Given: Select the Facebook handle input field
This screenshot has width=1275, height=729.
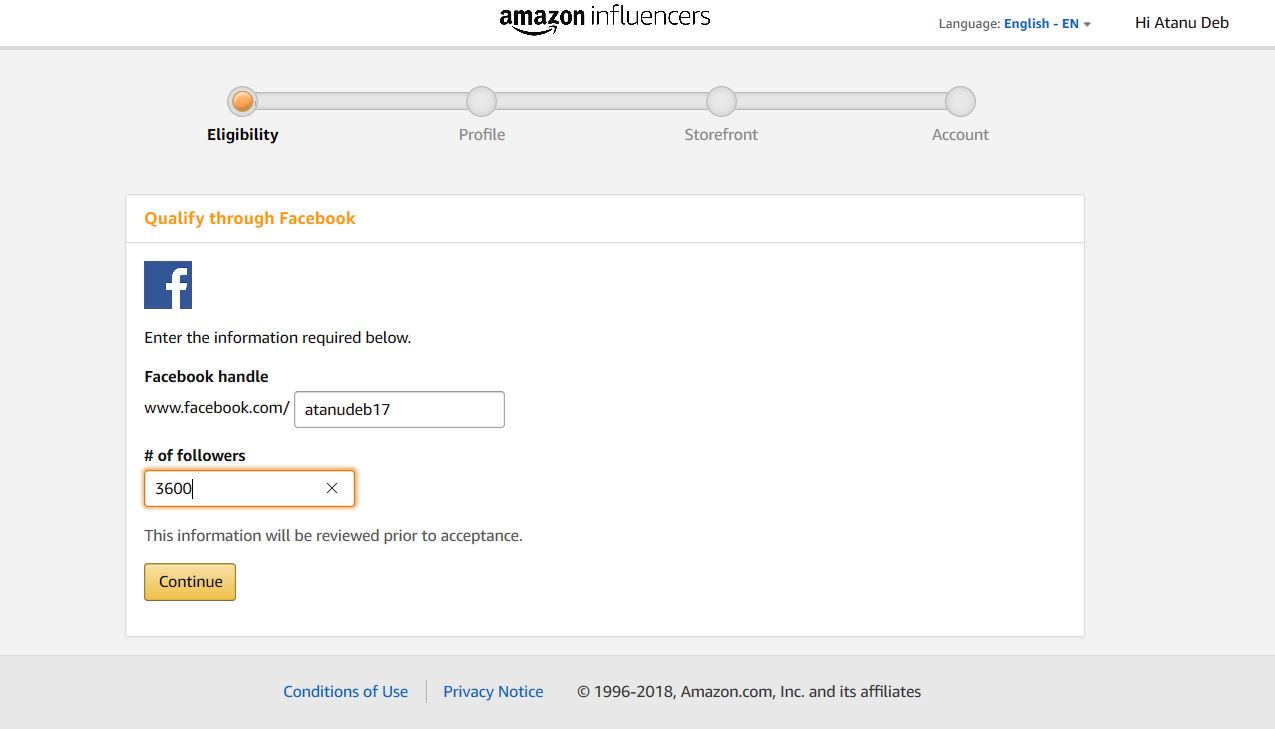Looking at the screenshot, I should (x=398, y=409).
